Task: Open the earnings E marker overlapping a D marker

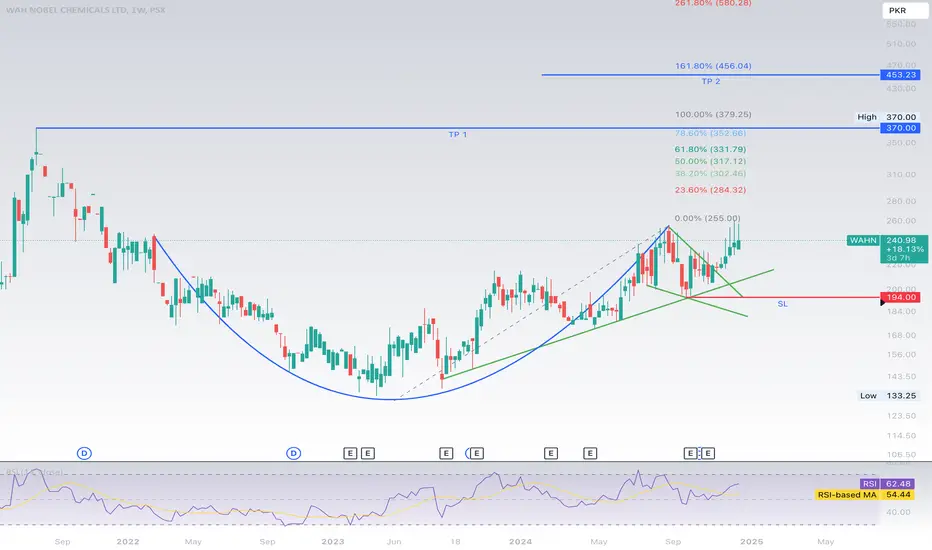Action: coord(477,454)
